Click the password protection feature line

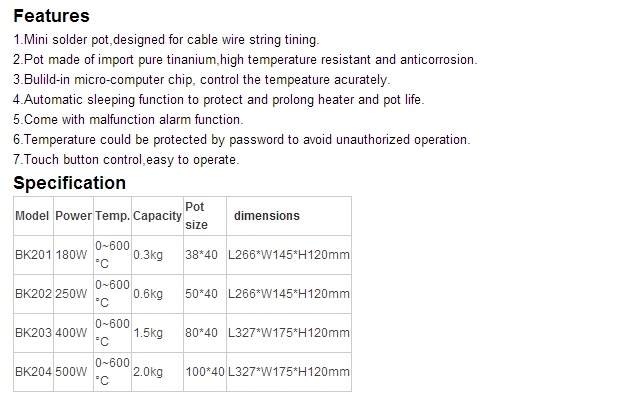click(x=241, y=140)
